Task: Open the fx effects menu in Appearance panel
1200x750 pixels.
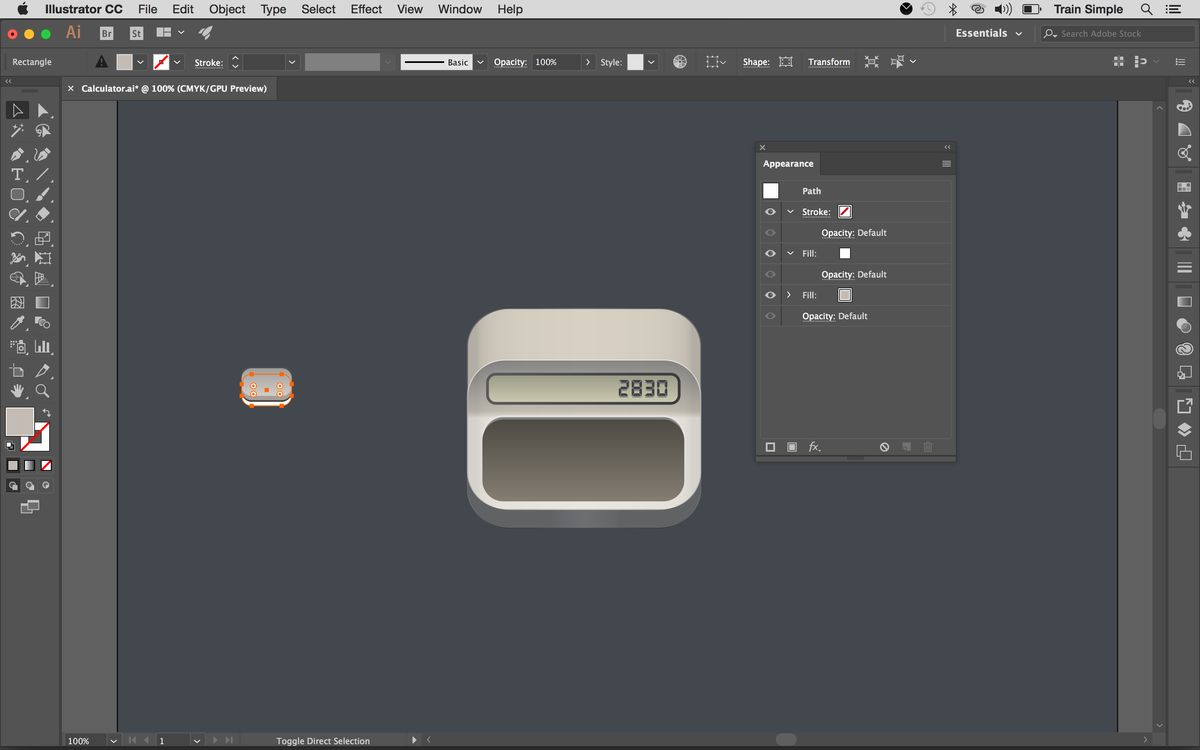Action: (x=813, y=447)
